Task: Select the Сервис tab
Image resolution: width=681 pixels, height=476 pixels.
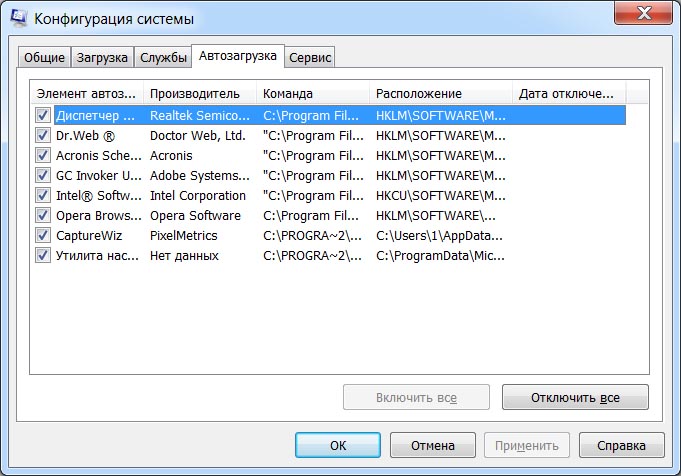Action: tap(310, 58)
